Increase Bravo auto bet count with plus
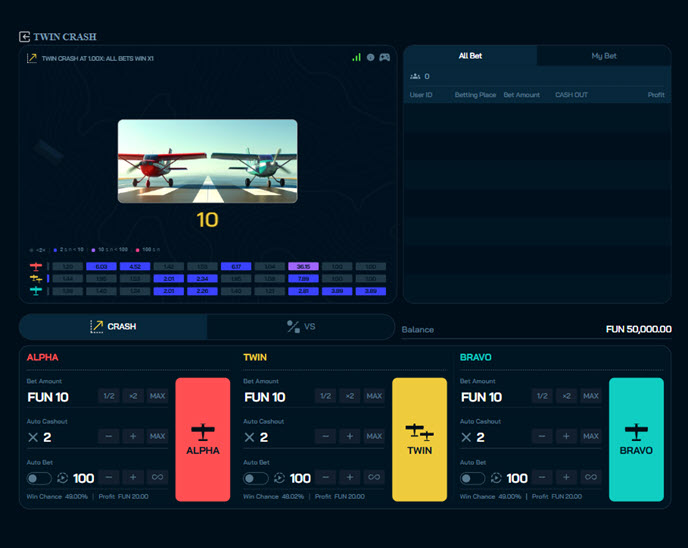The height and width of the screenshot is (548, 688). point(566,478)
